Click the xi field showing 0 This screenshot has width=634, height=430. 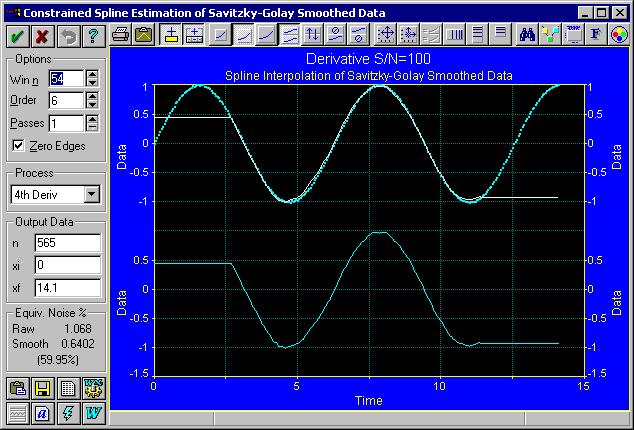click(x=68, y=265)
